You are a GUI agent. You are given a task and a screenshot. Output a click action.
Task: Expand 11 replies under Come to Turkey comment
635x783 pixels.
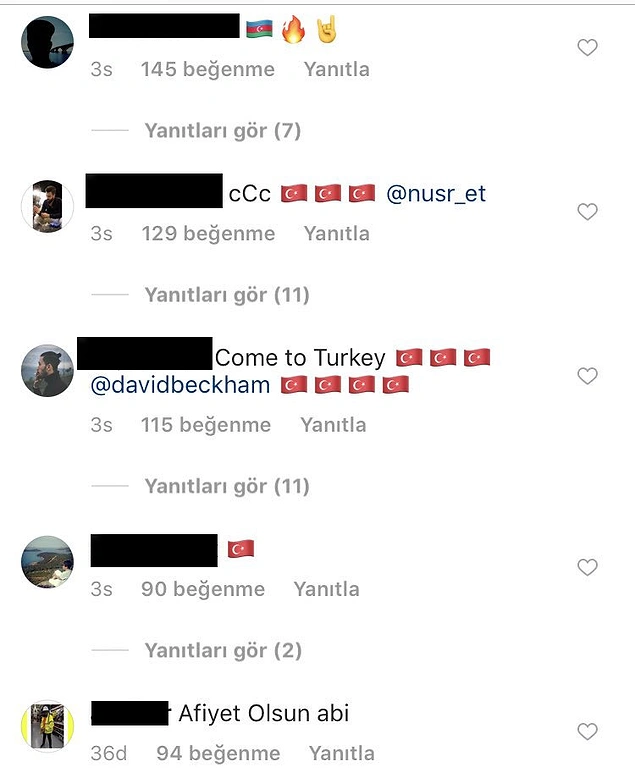click(x=227, y=486)
